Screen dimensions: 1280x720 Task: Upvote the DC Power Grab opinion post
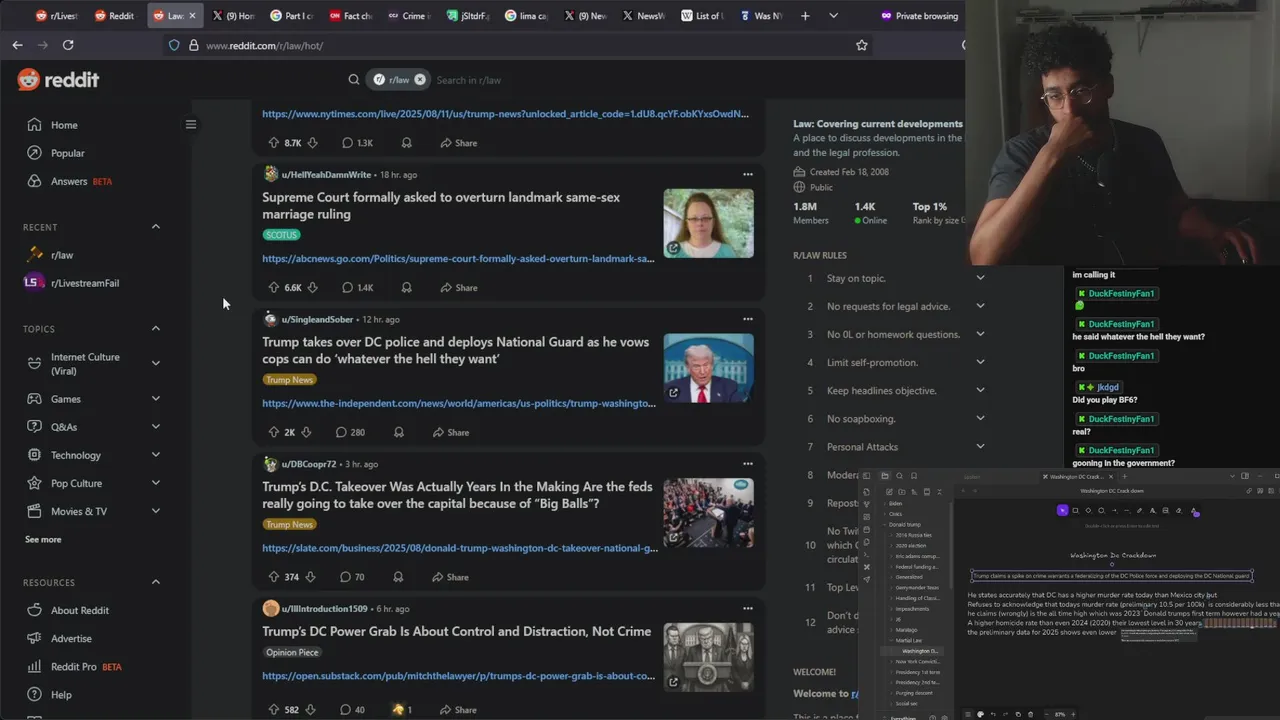click(273, 710)
